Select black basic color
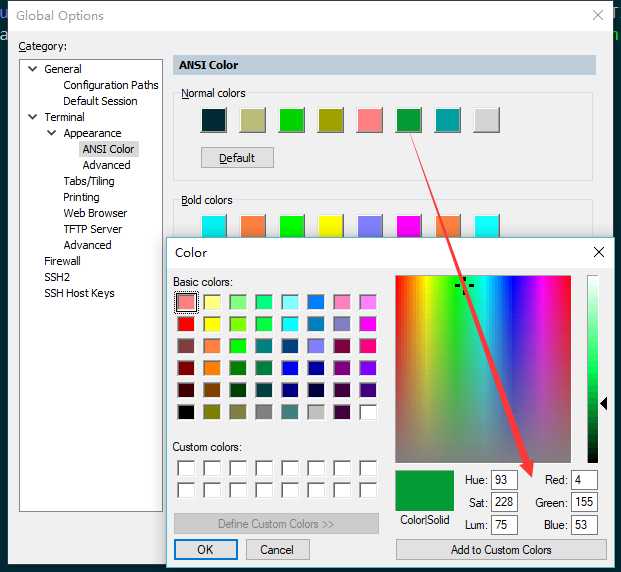The image size is (621, 572). click(x=186, y=412)
